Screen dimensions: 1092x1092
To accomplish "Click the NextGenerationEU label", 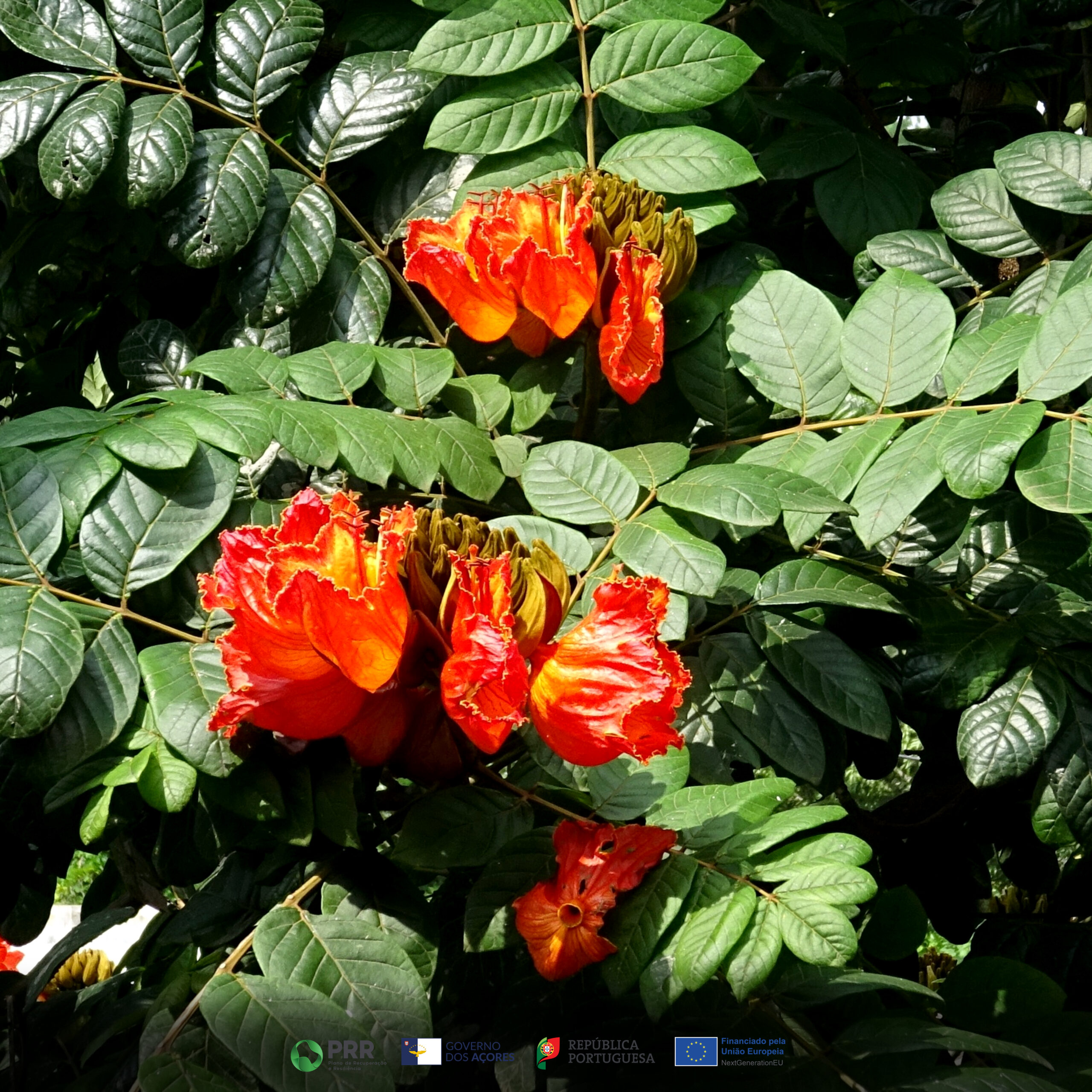I will tap(752, 1063).
